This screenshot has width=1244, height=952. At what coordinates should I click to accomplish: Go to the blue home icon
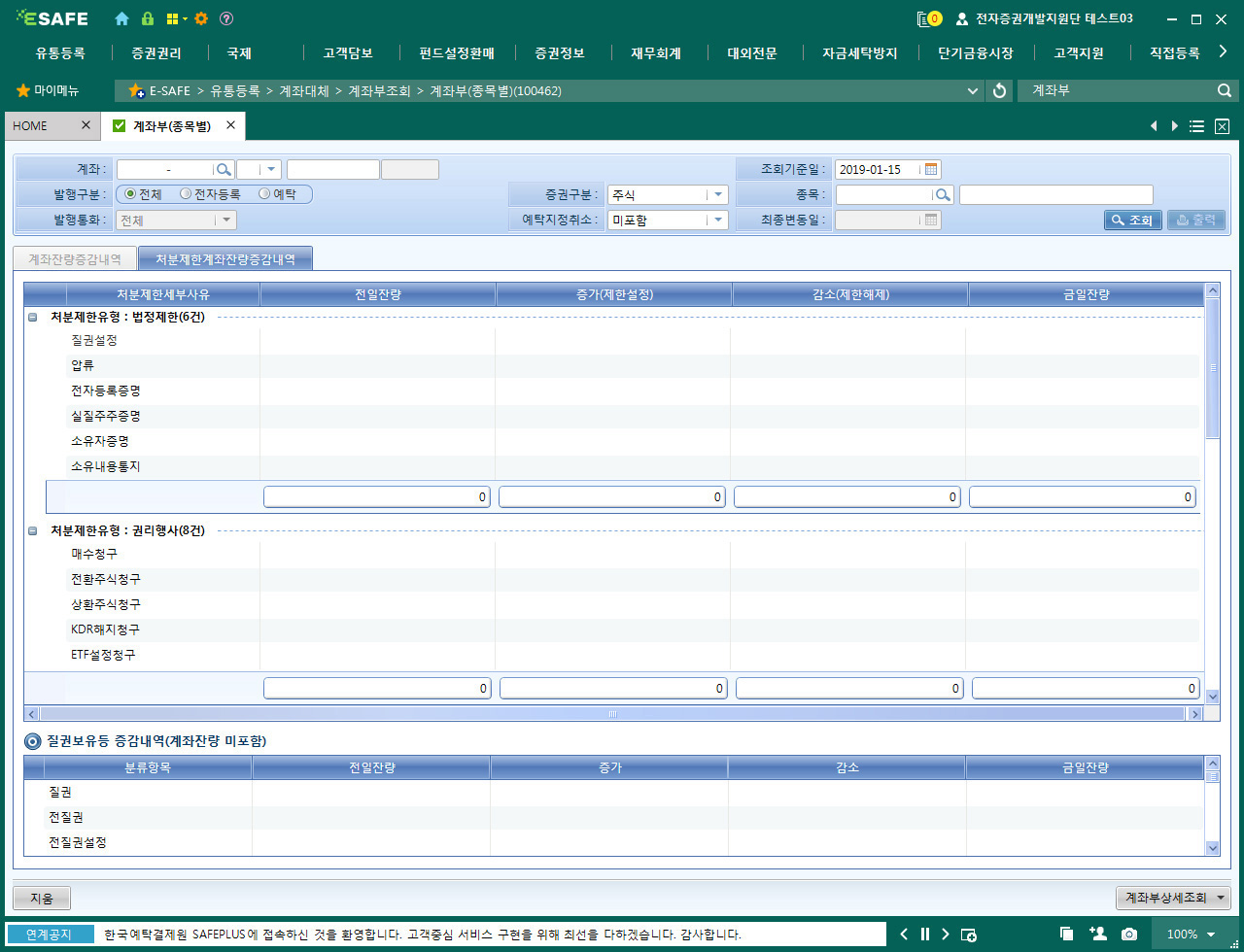[121, 18]
